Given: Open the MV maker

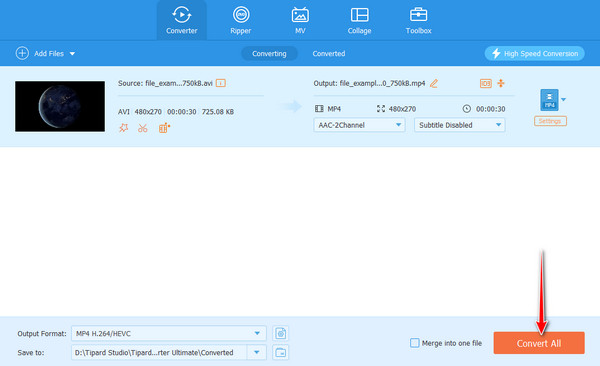Looking at the screenshot, I should (300, 20).
